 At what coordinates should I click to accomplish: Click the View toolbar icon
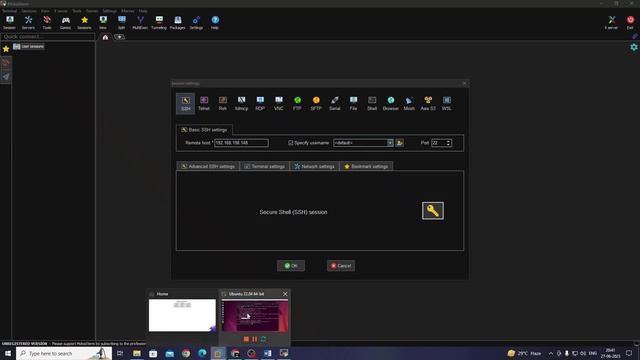(103, 22)
